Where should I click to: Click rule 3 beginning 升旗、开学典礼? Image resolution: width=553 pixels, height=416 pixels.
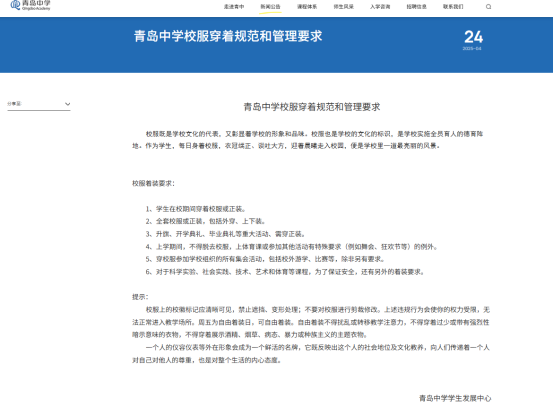(225, 234)
